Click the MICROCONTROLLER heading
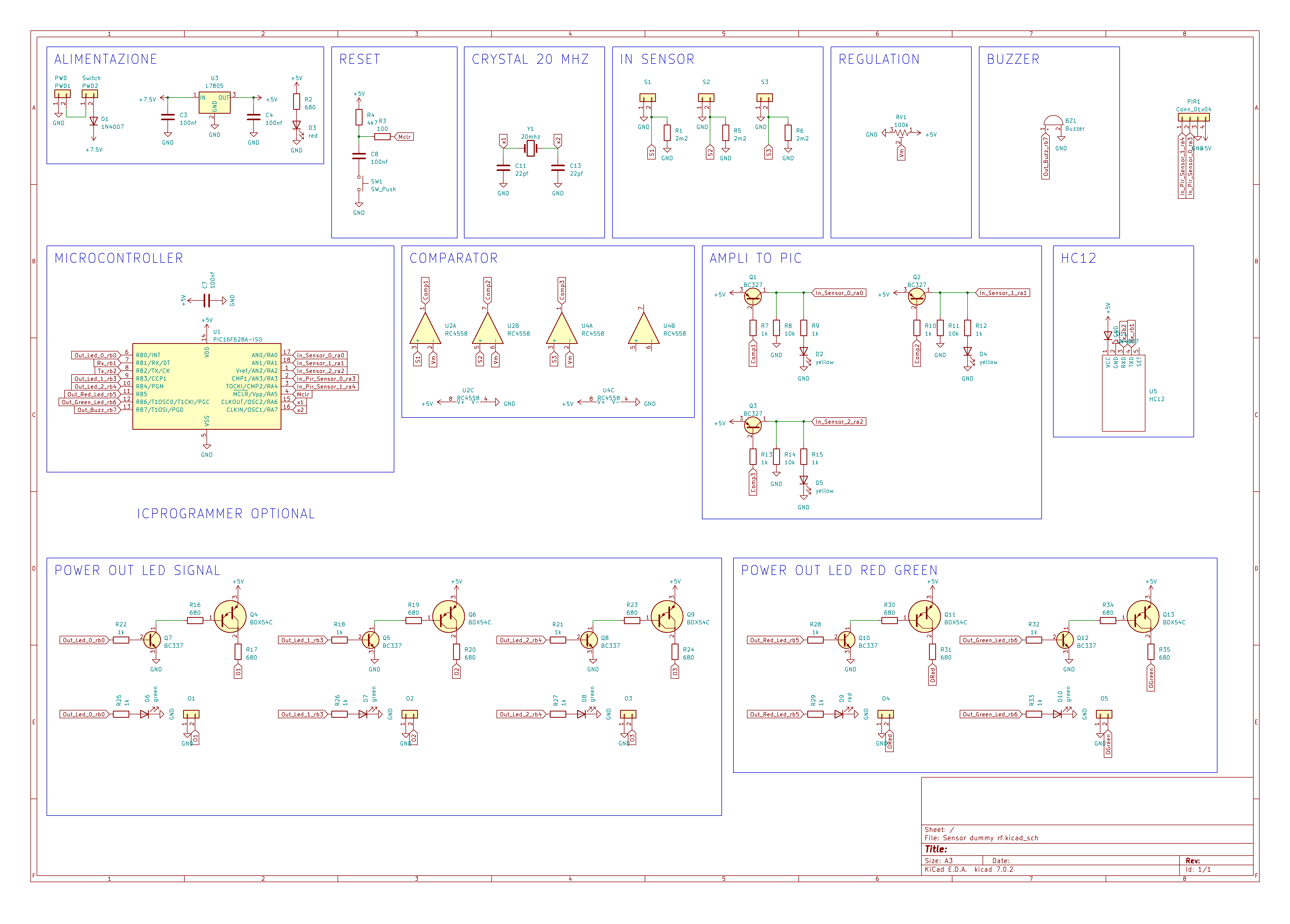 tap(119, 258)
